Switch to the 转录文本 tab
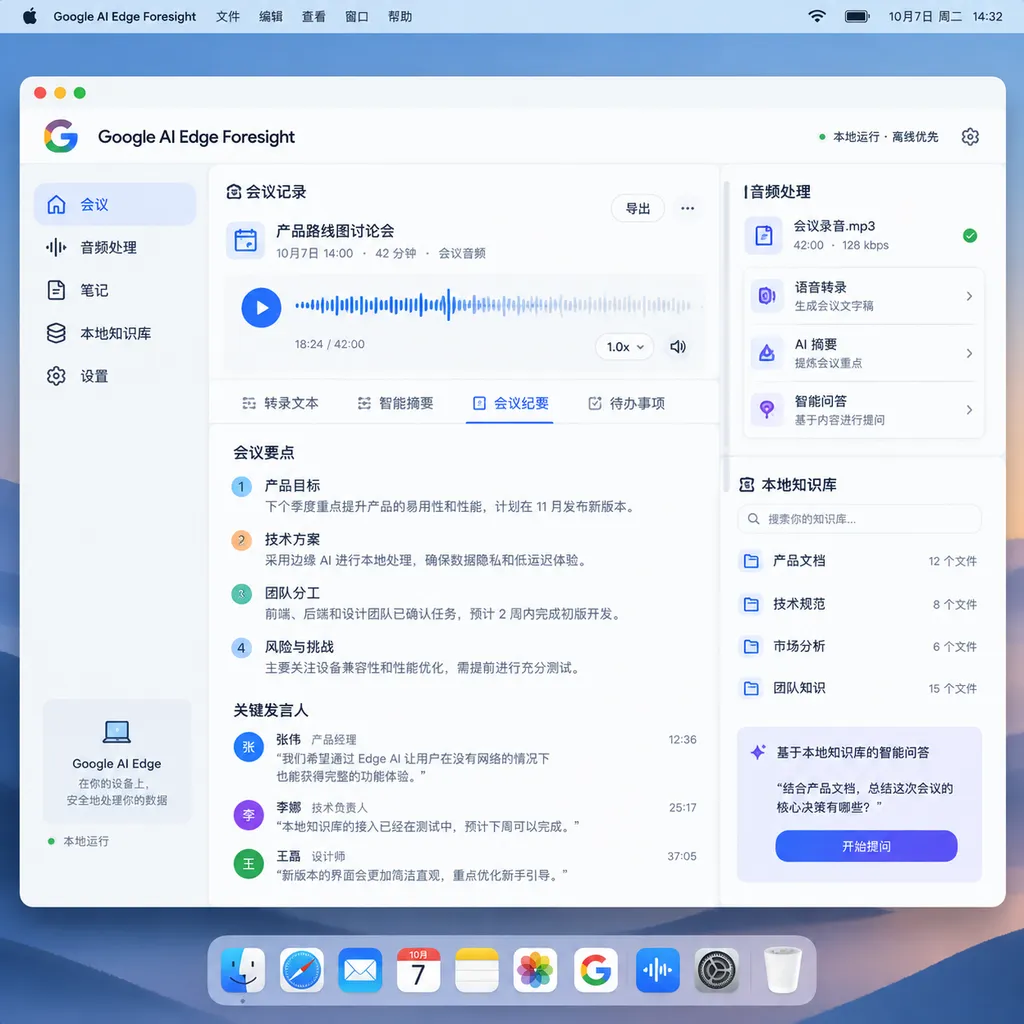Viewport: 1024px width, 1024px height. 280,404
